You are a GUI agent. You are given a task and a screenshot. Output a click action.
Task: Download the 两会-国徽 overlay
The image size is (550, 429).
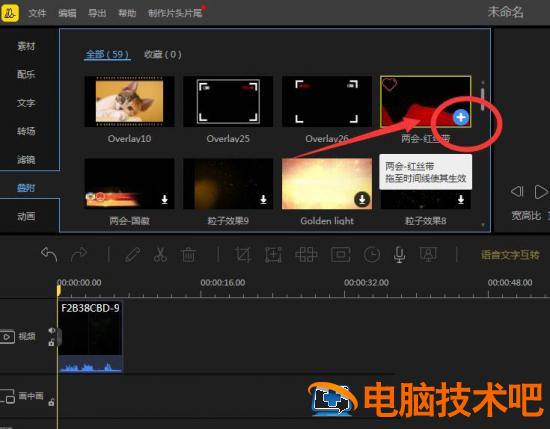click(x=164, y=200)
